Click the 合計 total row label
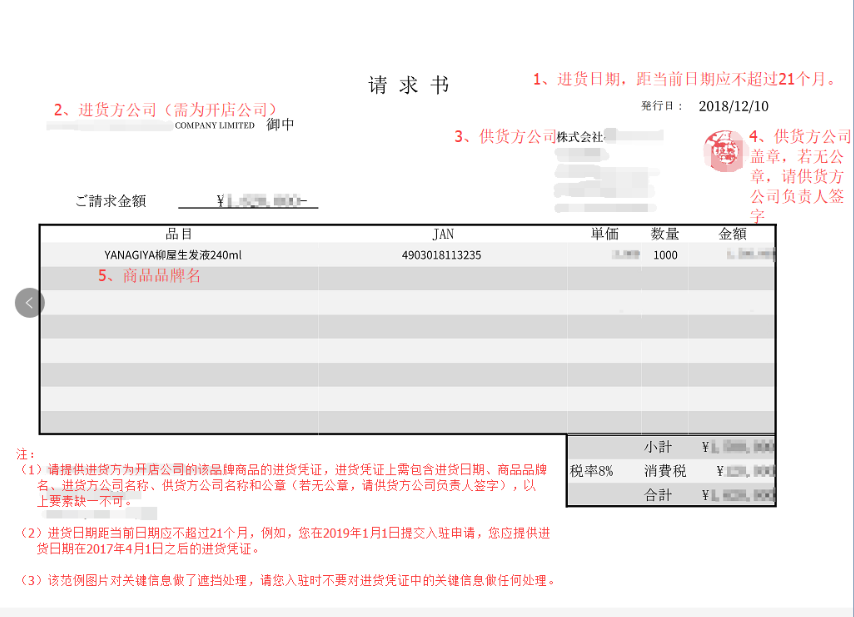 pos(658,495)
